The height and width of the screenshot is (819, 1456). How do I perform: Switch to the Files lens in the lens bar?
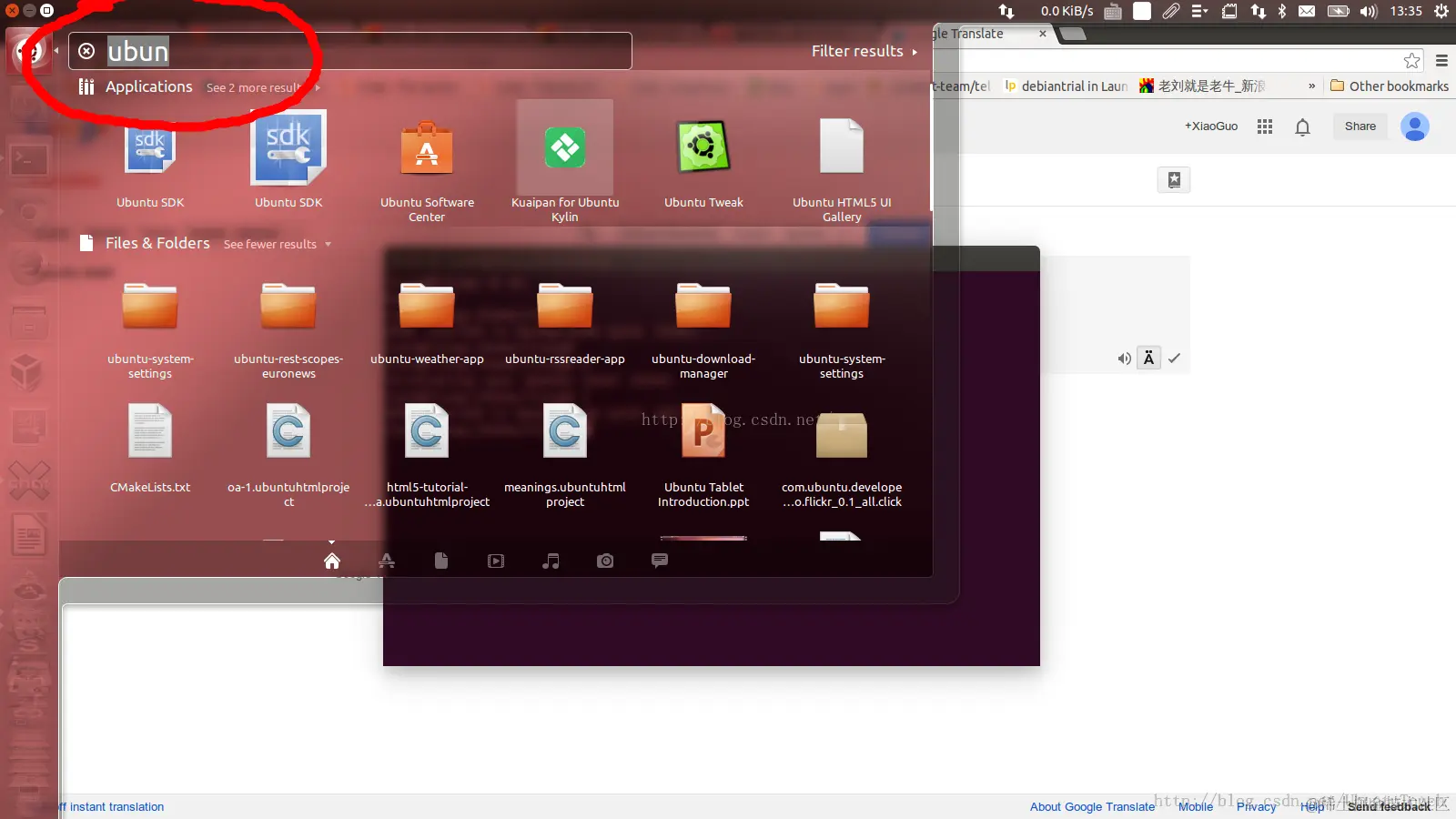(x=441, y=561)
